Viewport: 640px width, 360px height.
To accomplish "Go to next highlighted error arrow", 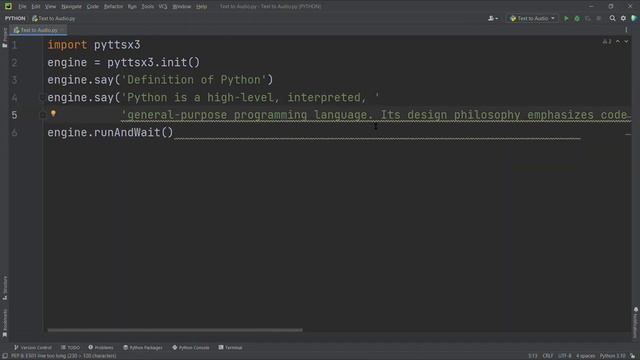I will (626, 42).
